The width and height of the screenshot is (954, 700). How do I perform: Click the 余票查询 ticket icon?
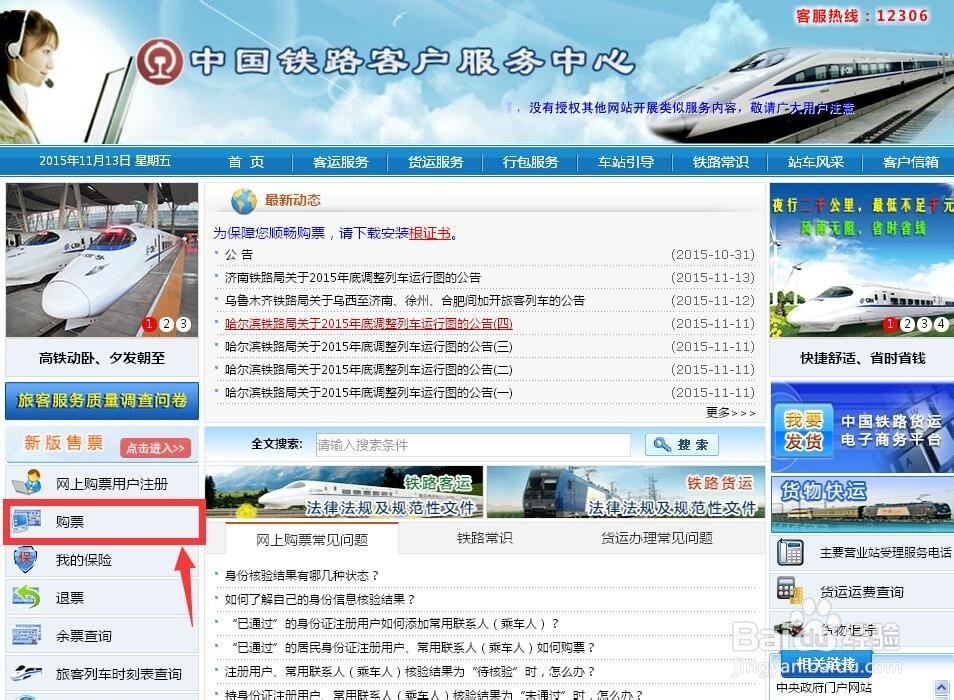pos(27,636)
